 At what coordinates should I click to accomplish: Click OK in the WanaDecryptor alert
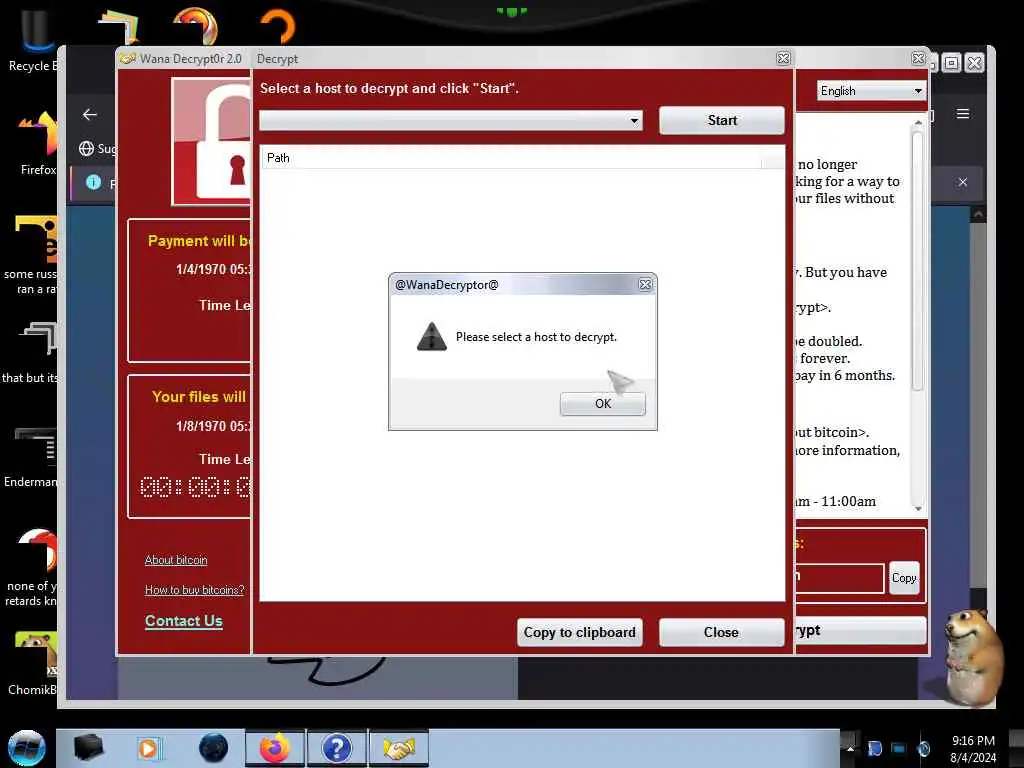602,404
